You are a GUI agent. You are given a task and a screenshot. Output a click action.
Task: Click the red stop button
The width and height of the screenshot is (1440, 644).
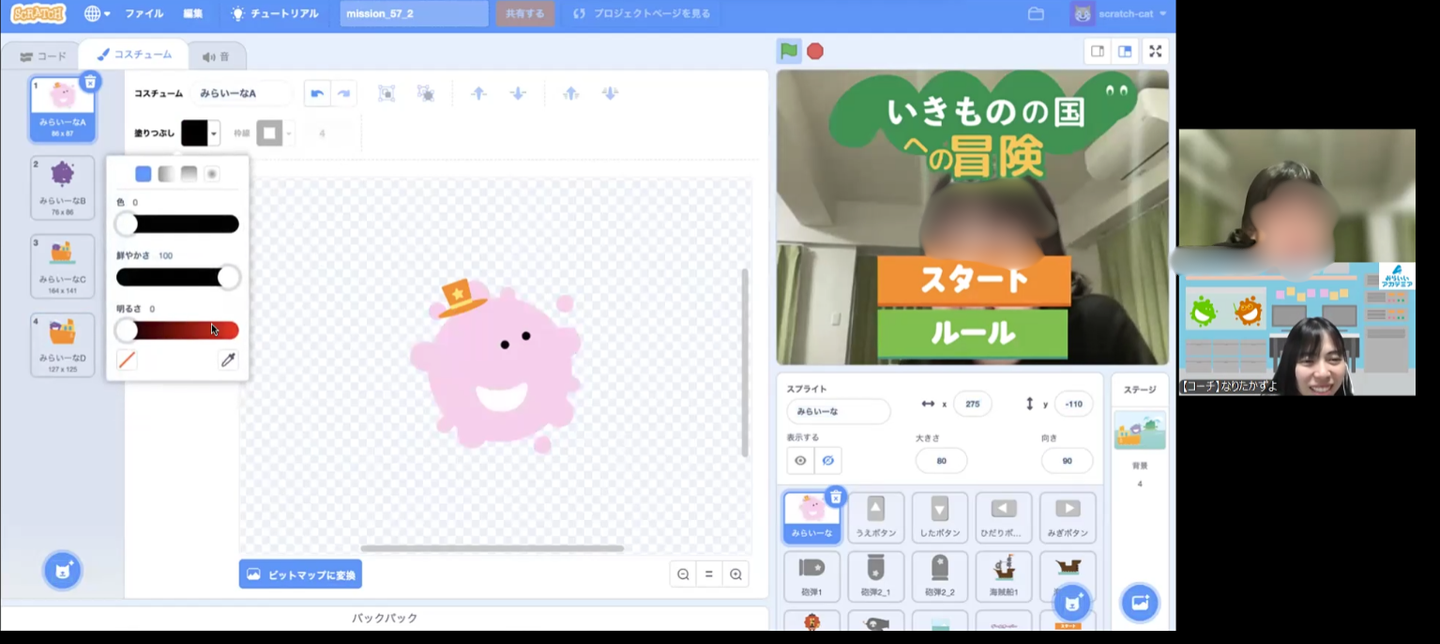pos(815,51)
